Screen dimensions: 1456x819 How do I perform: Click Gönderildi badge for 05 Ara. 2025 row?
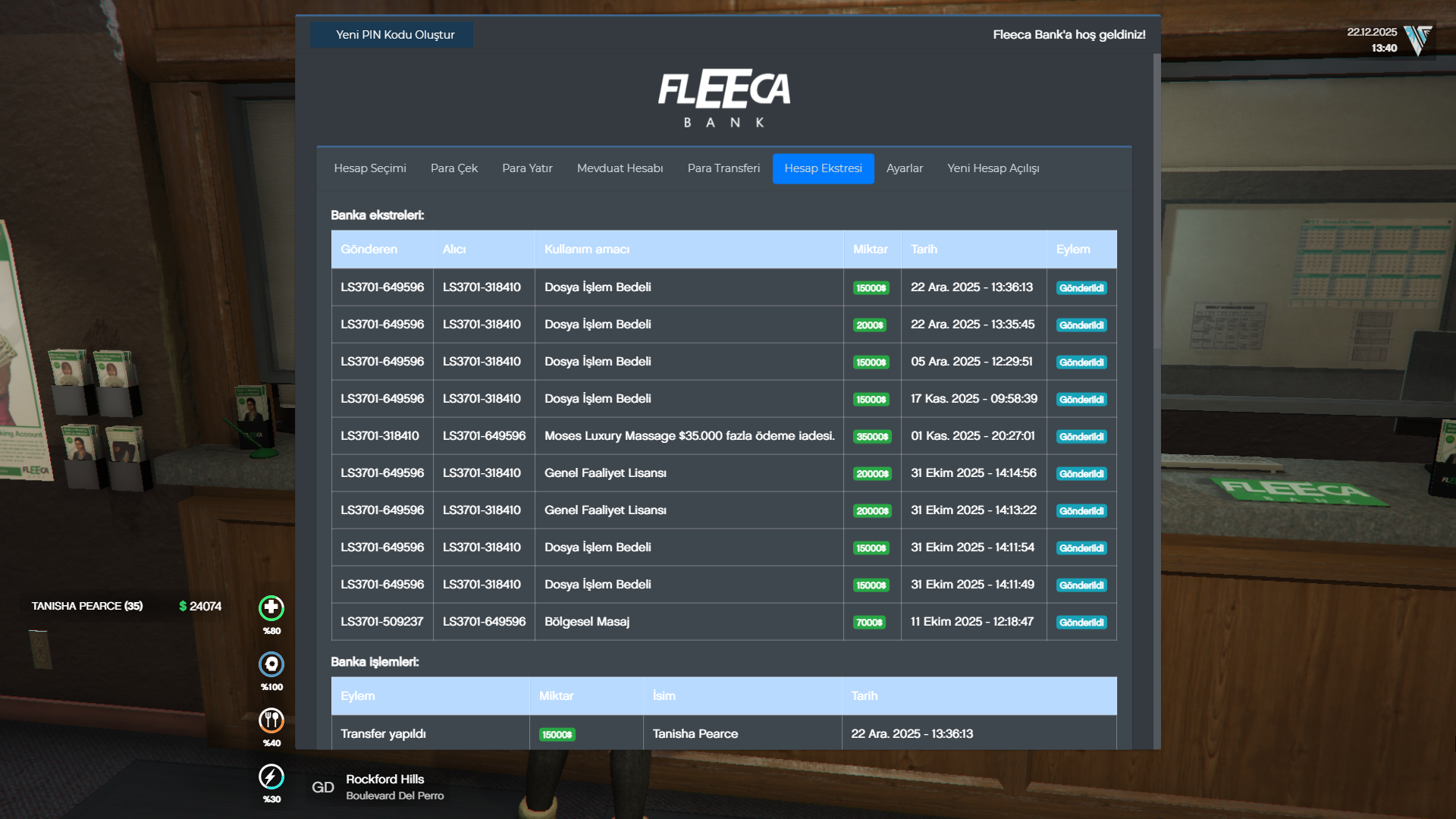[1081, 362]
